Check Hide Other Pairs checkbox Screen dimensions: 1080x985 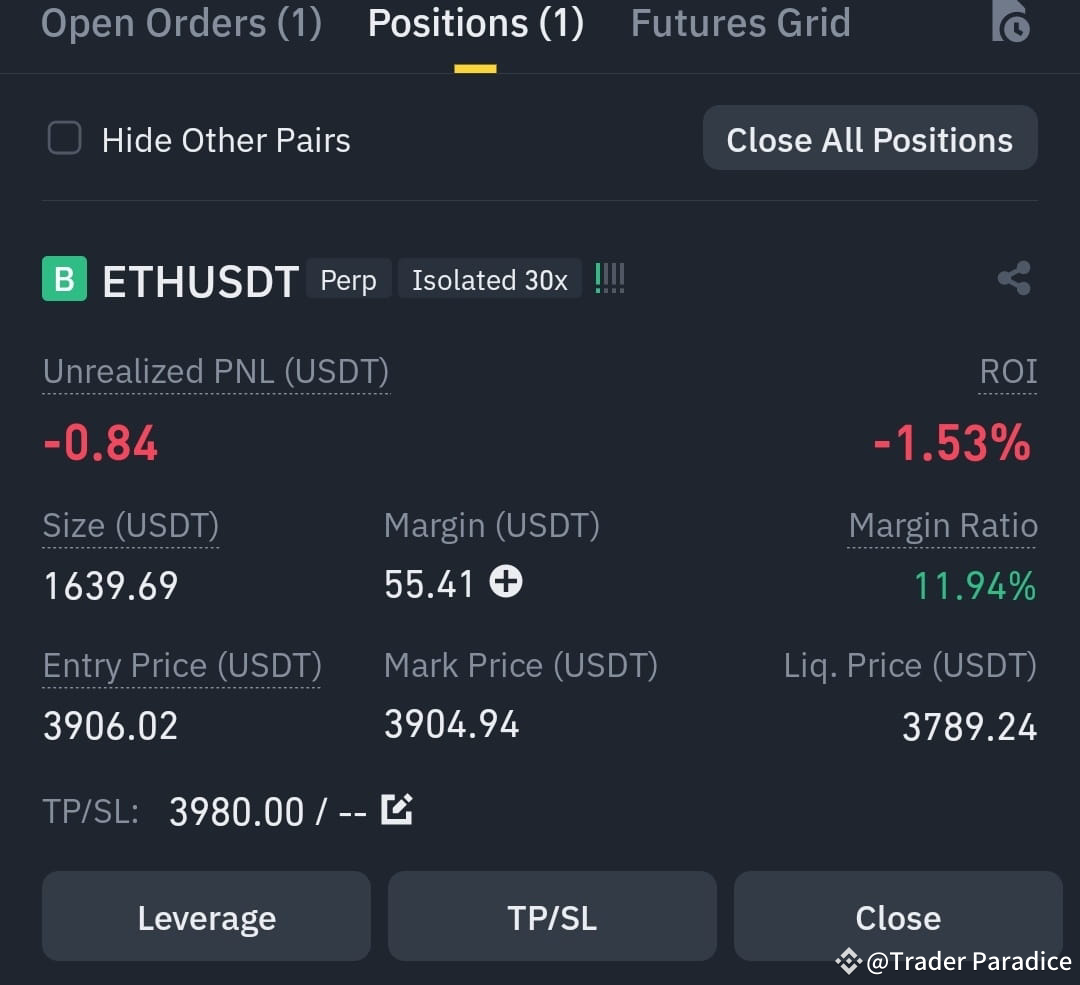[65, 138]
